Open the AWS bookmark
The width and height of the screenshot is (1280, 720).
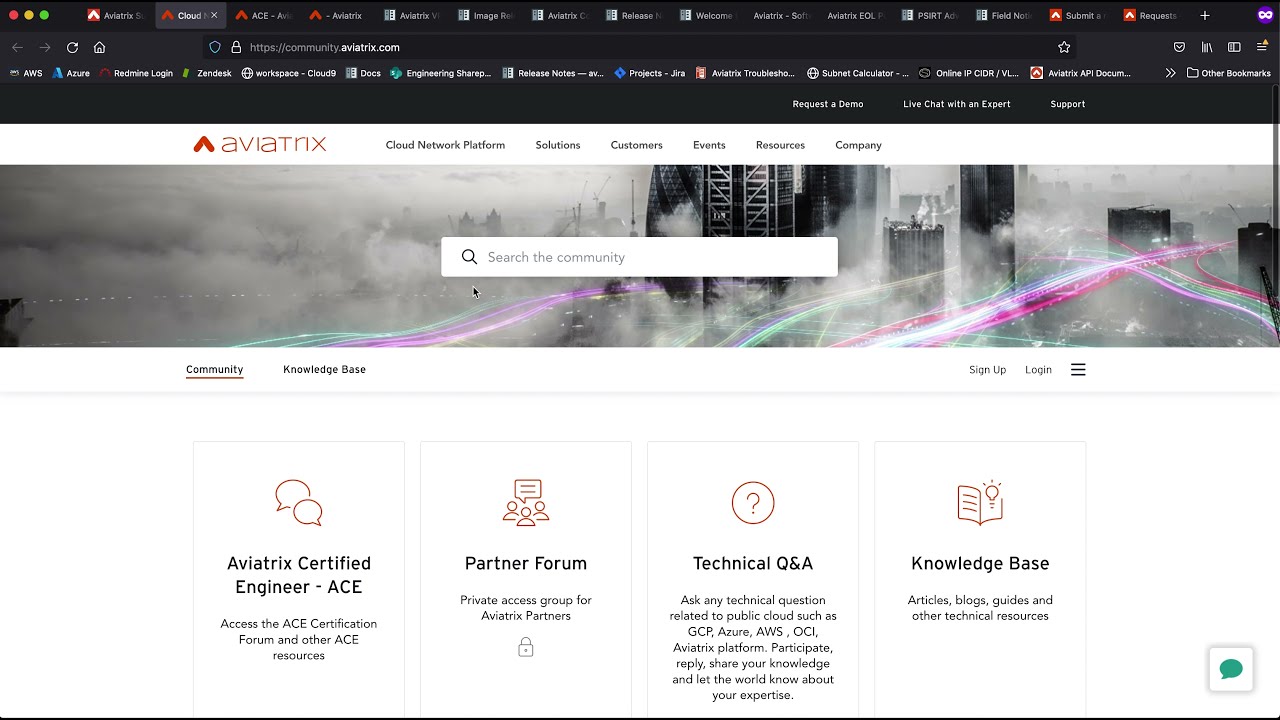(x=25, y=73)
